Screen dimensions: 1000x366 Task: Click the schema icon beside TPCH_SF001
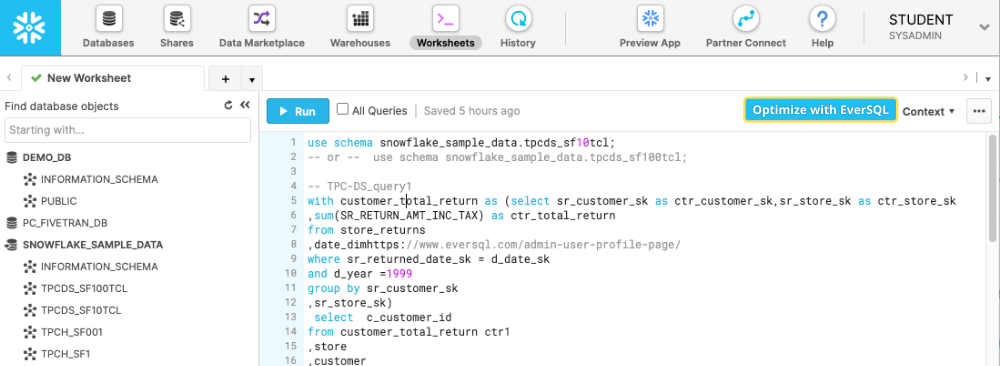click(x=29, y=332)
